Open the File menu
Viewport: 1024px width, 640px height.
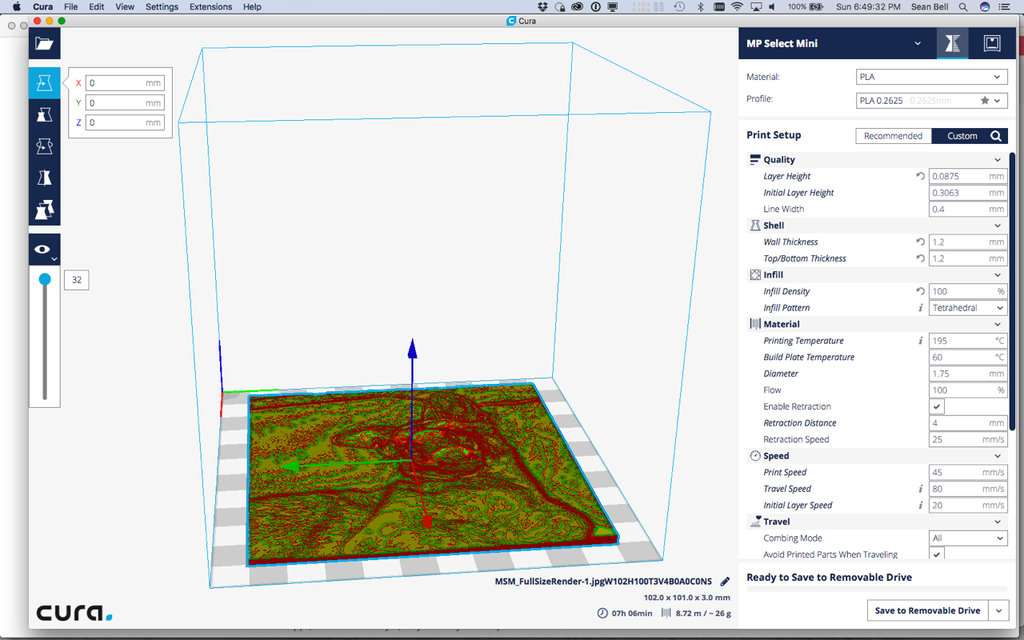[x=71, y=7]
